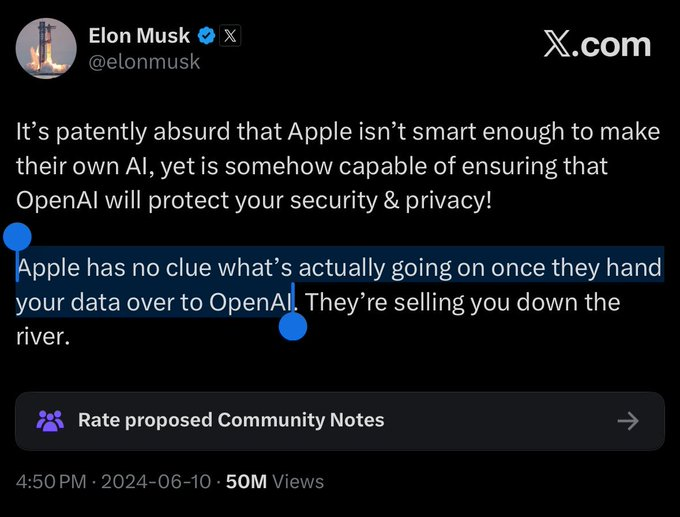Click the X affiliation badge beside name
The image size is (680, 517).
point(230,36)
